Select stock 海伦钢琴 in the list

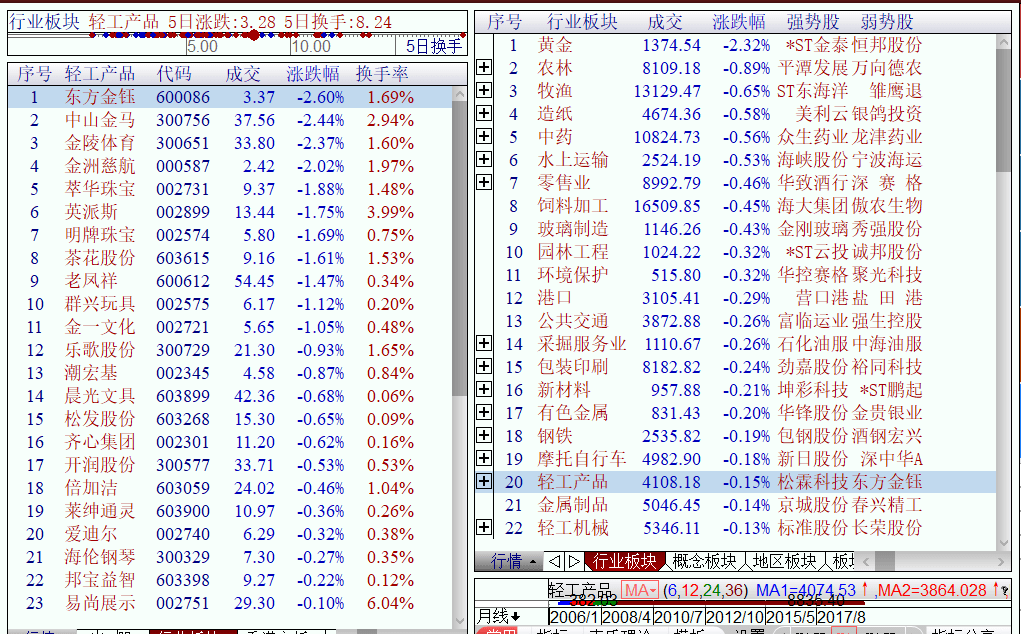point(230,557)
